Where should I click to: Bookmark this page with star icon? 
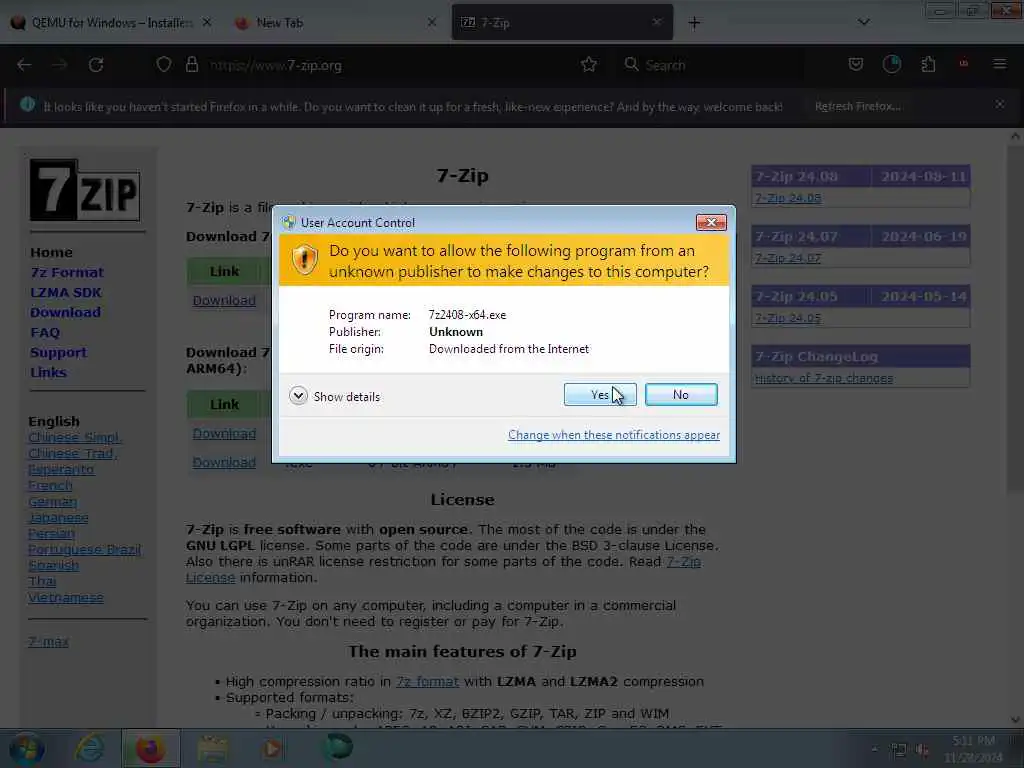tap(588, 65)
